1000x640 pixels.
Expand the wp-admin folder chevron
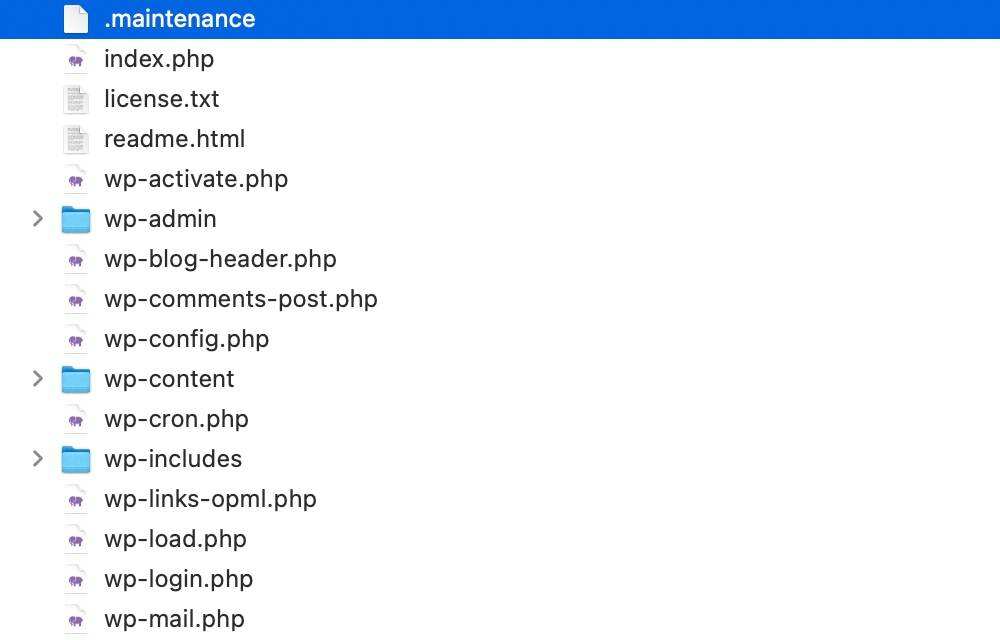pyautogui.click(x=38, y=219)
